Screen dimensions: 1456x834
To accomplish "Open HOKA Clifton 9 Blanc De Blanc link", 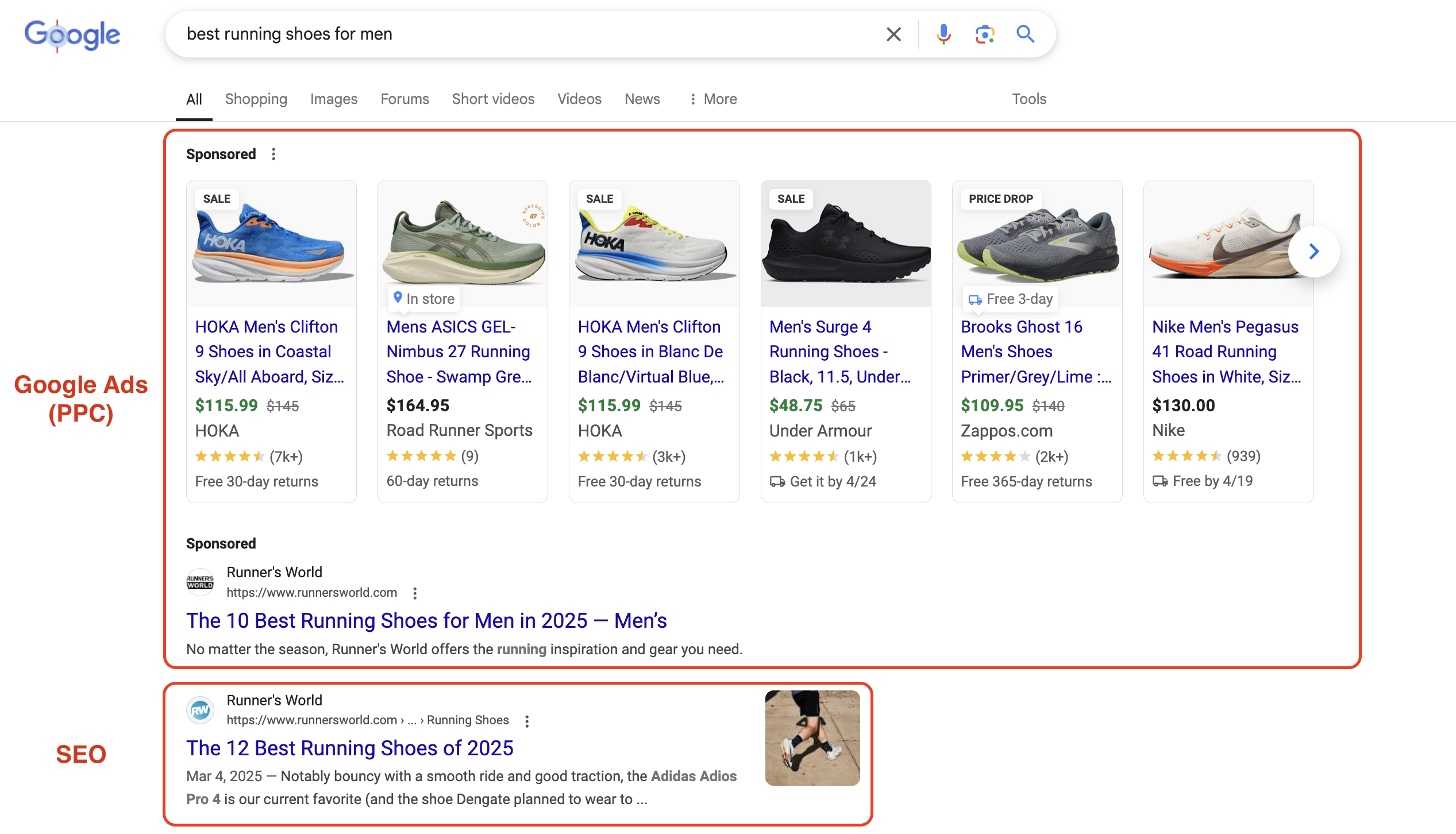I will pyautogui.click(x=651, y=352).
